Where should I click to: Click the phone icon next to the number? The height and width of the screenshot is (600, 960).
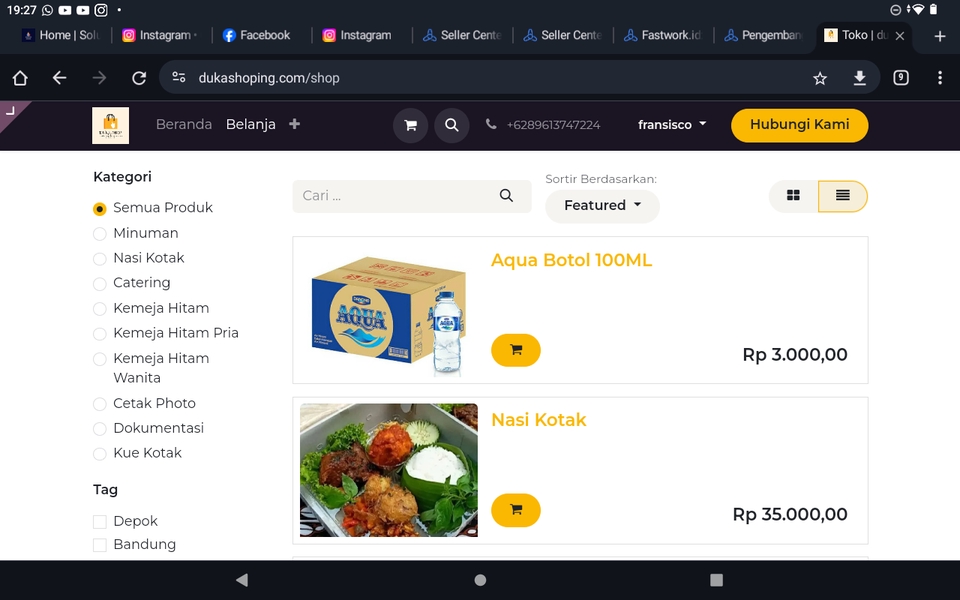click(489, 125)
